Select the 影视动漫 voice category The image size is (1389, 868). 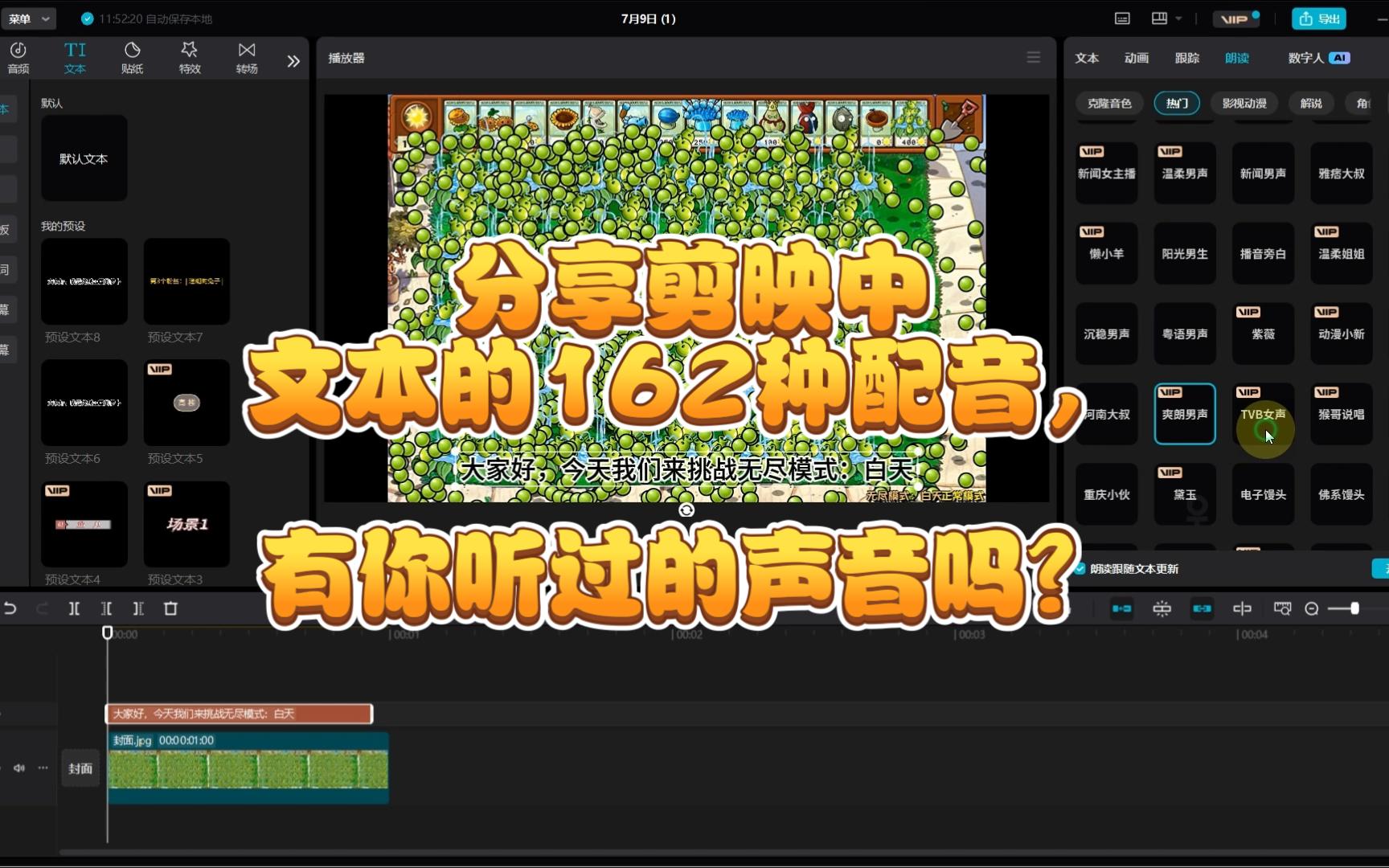[1244, 103]
